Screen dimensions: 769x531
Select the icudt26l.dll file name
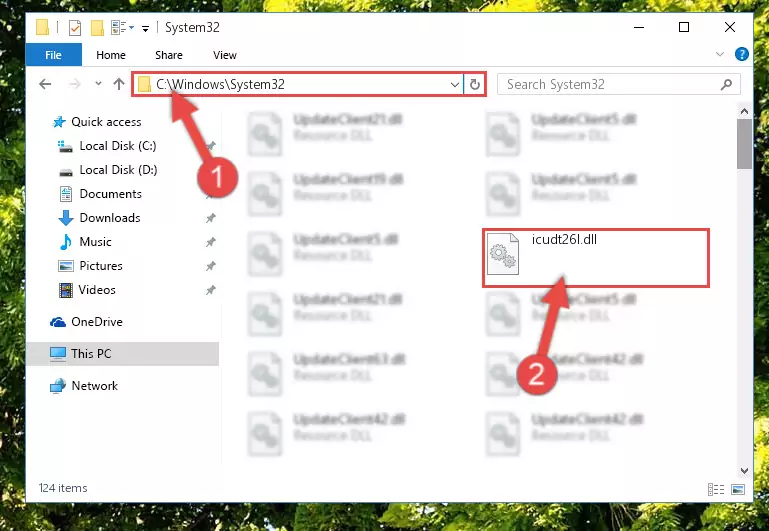point(564,240)
